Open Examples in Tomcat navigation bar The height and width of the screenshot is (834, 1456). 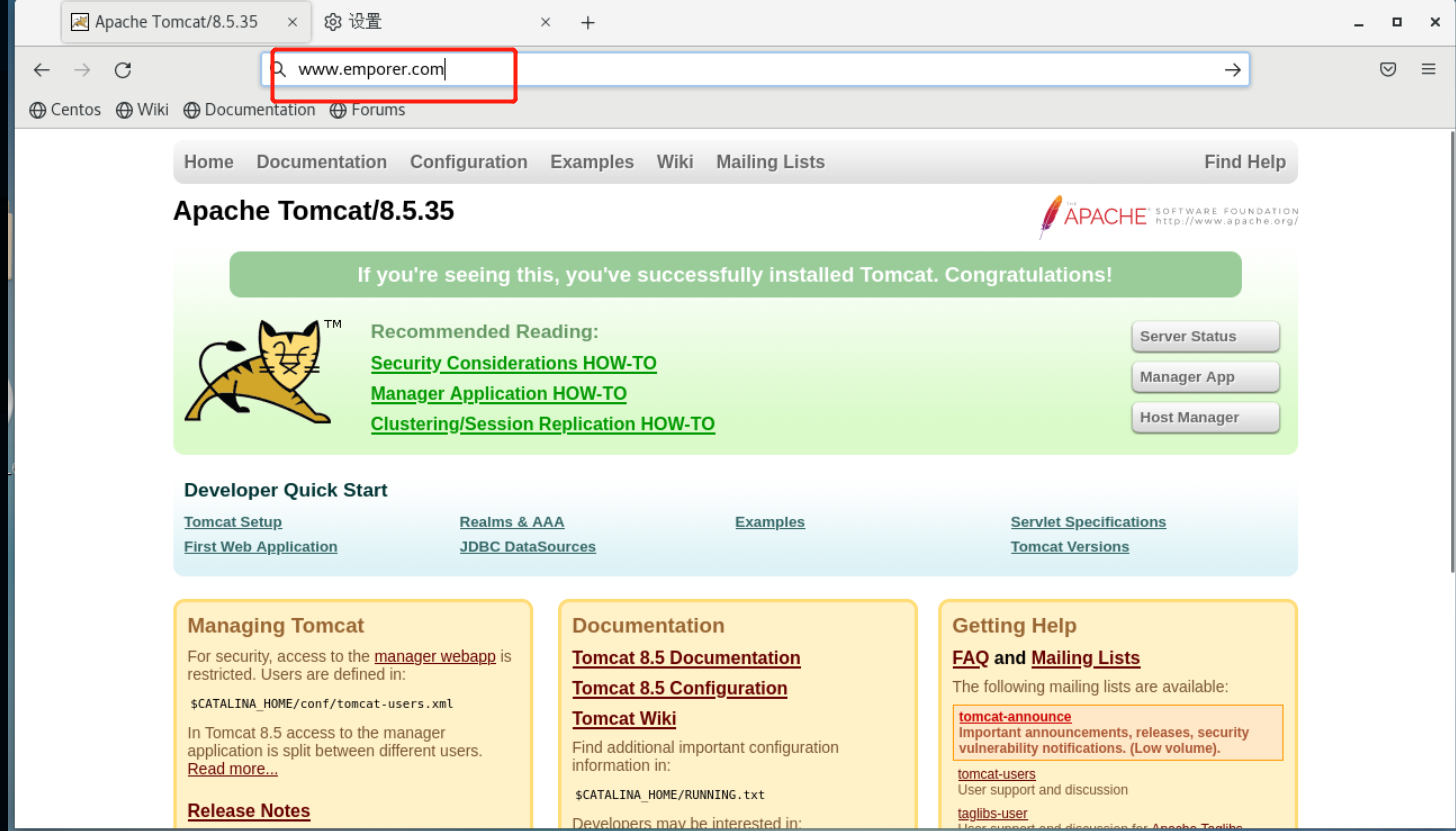pyautogui.click(x=592, y=162)
